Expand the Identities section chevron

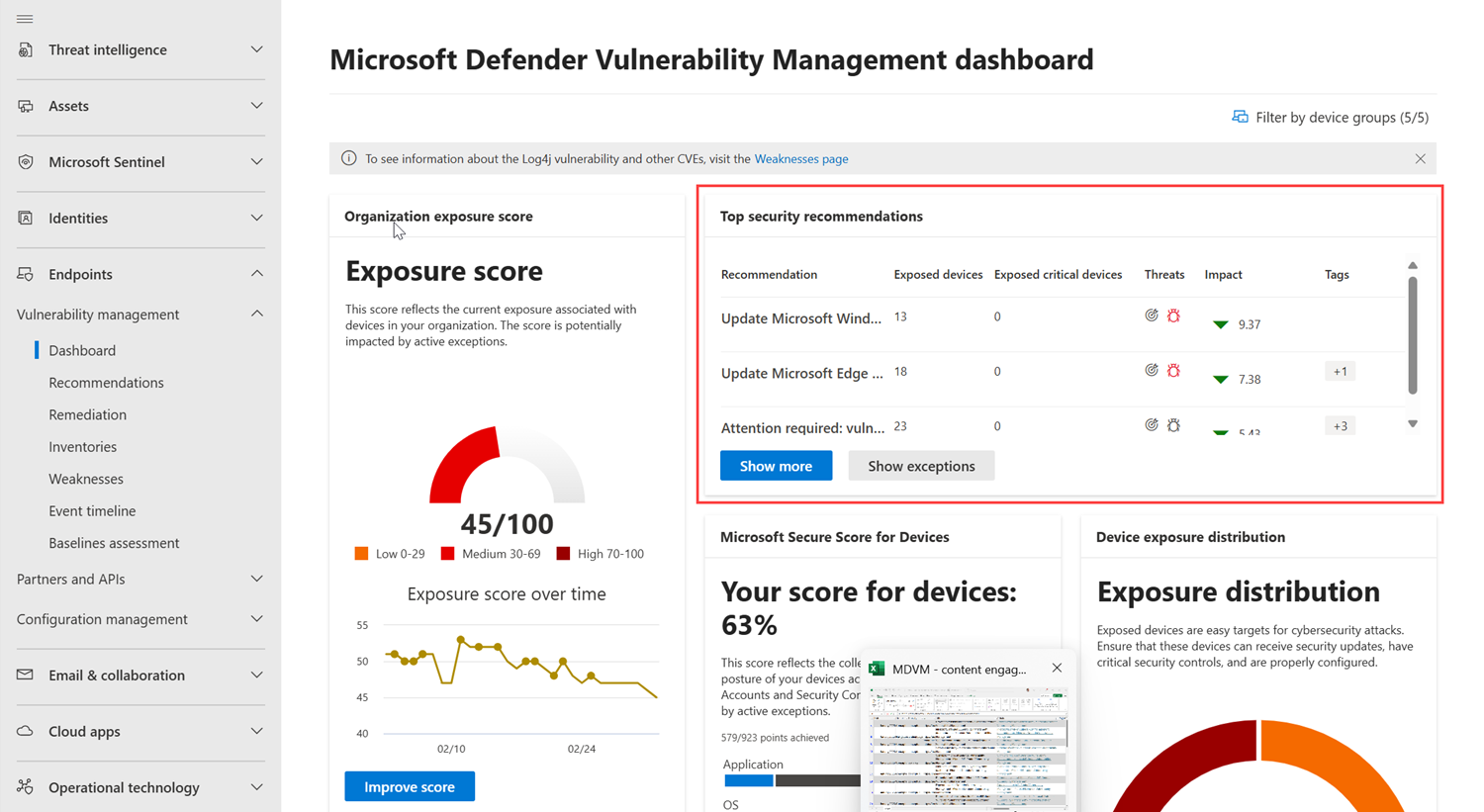pyautogui.click(x=256, y=218)
